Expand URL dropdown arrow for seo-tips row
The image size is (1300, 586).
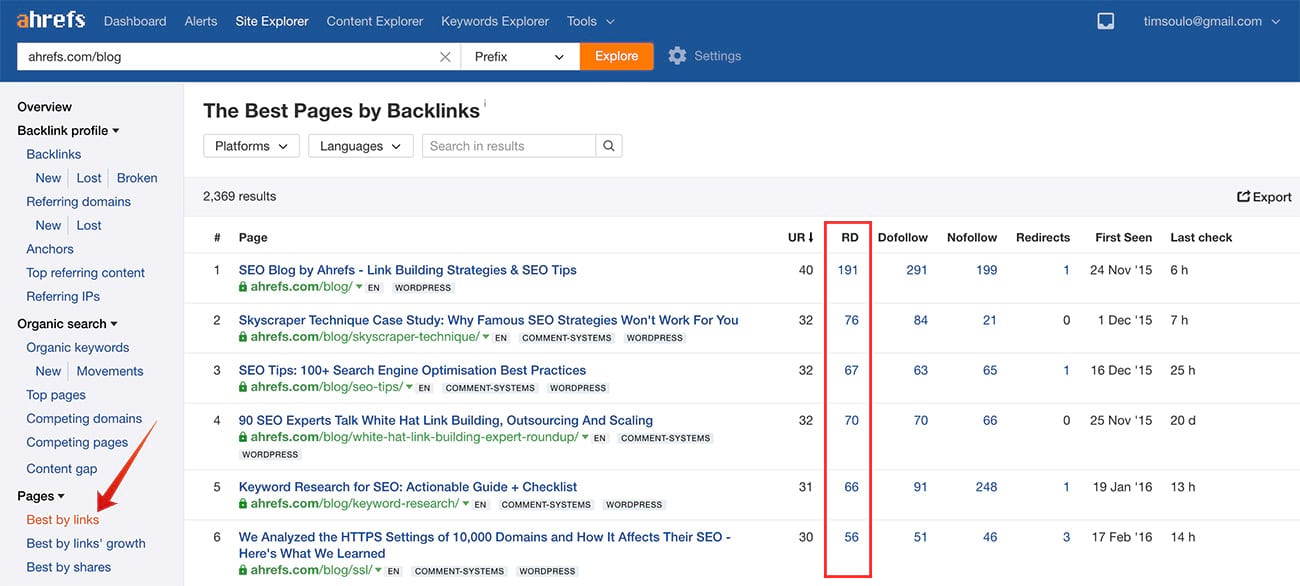(409, 388)
